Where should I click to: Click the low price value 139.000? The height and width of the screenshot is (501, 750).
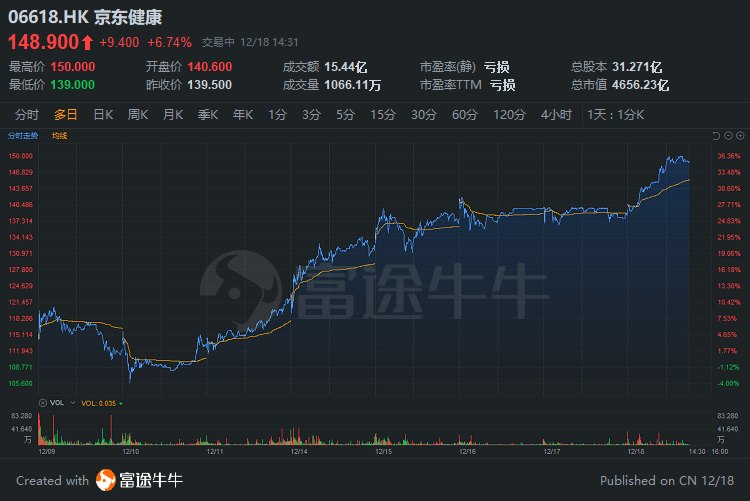pyautogui.click(x=73, y=85)
